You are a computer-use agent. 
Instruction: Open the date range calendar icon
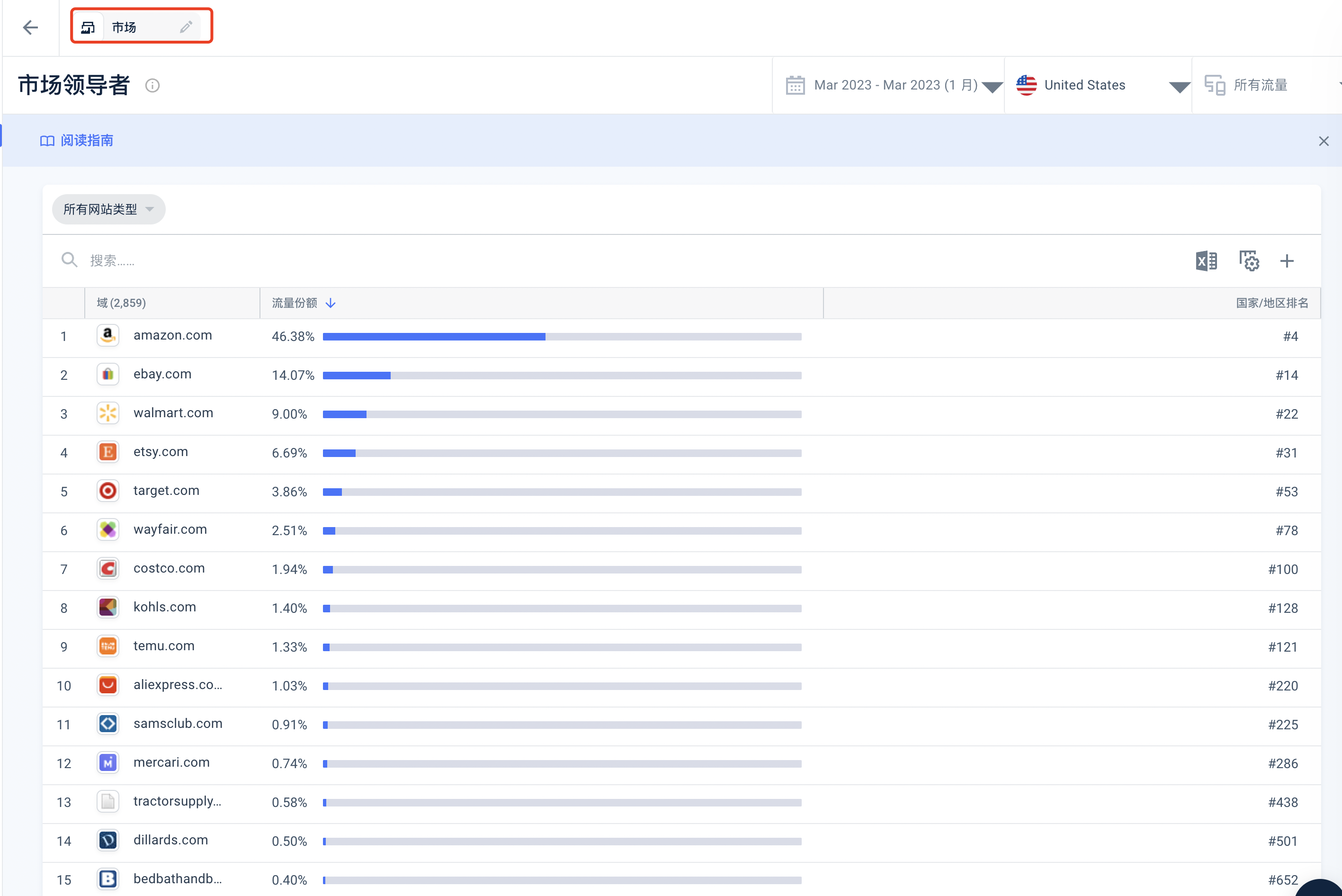(x=795, y=85)
